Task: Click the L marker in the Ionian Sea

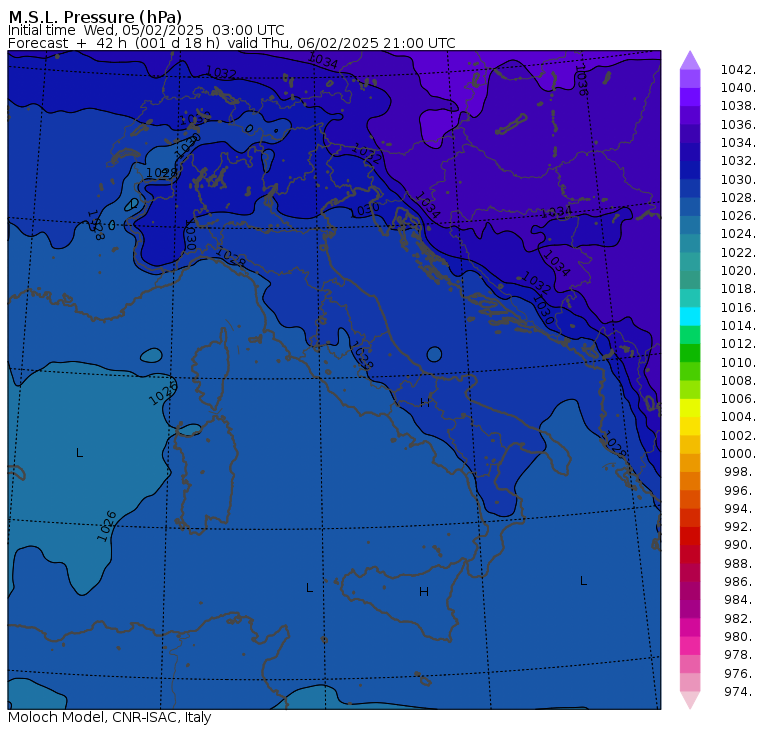Action: point(584,581)
